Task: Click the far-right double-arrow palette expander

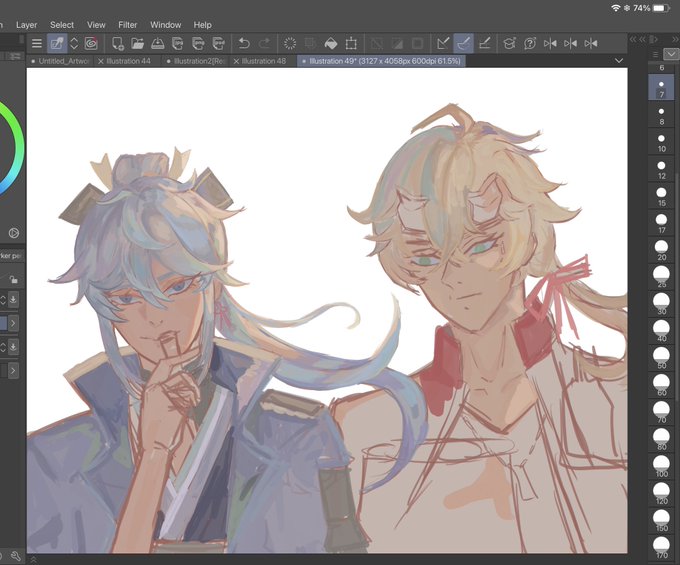Action: coord(675,39)
